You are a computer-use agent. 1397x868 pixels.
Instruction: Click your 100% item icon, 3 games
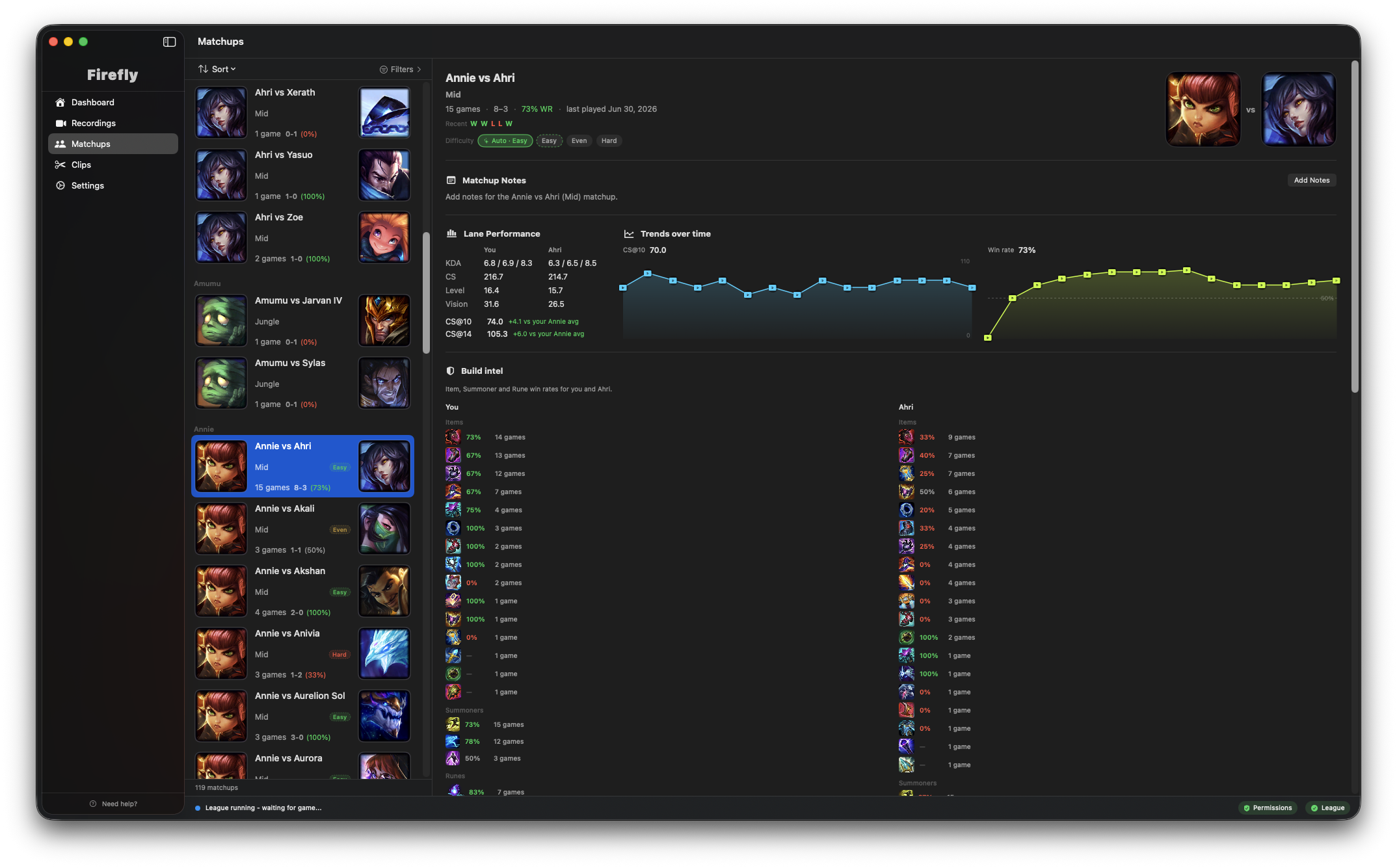coord(453,528)
